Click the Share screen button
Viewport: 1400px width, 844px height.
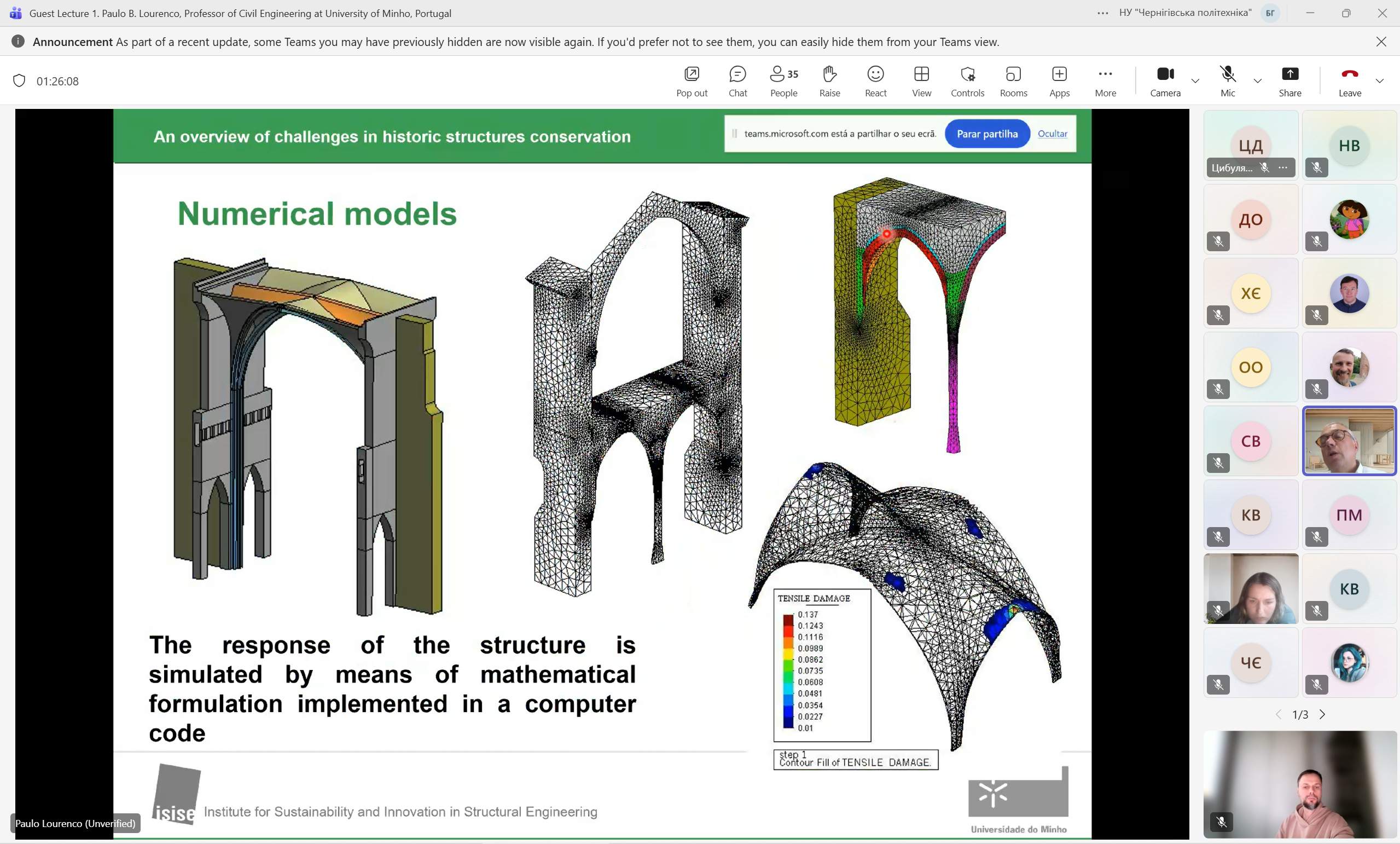(1290, 80)
